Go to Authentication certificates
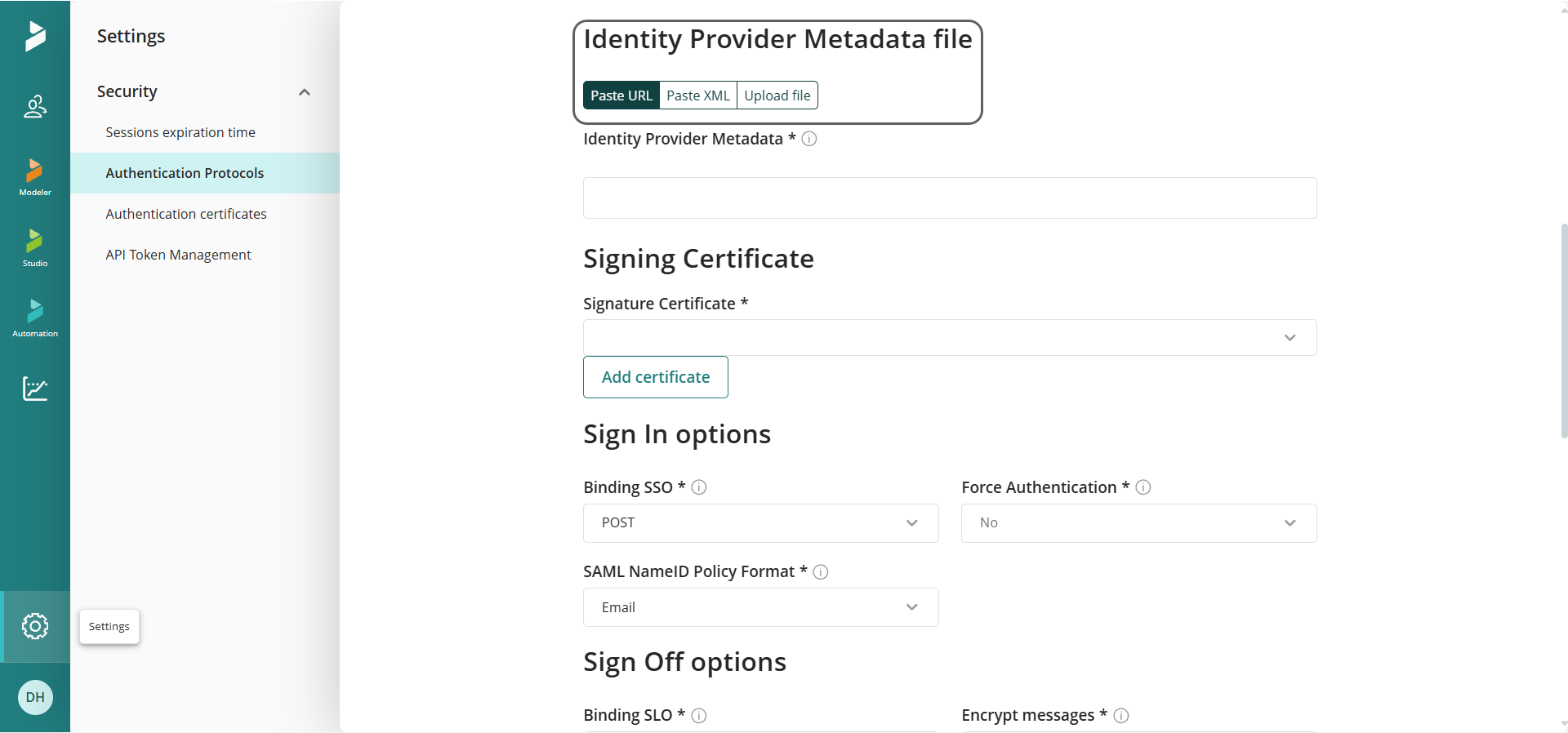The height and width of the screenshot is (733, 1568). [186, 214]
